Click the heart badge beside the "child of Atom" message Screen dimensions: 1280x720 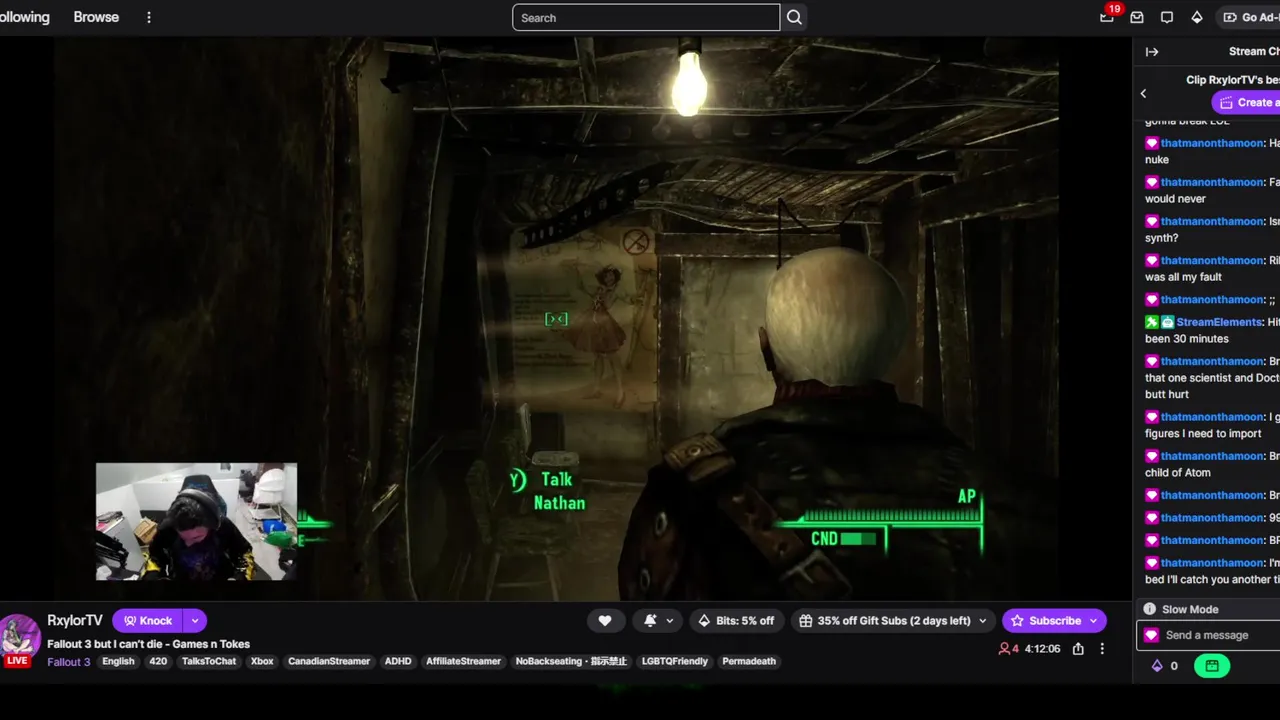click(x=1152, y=456)
